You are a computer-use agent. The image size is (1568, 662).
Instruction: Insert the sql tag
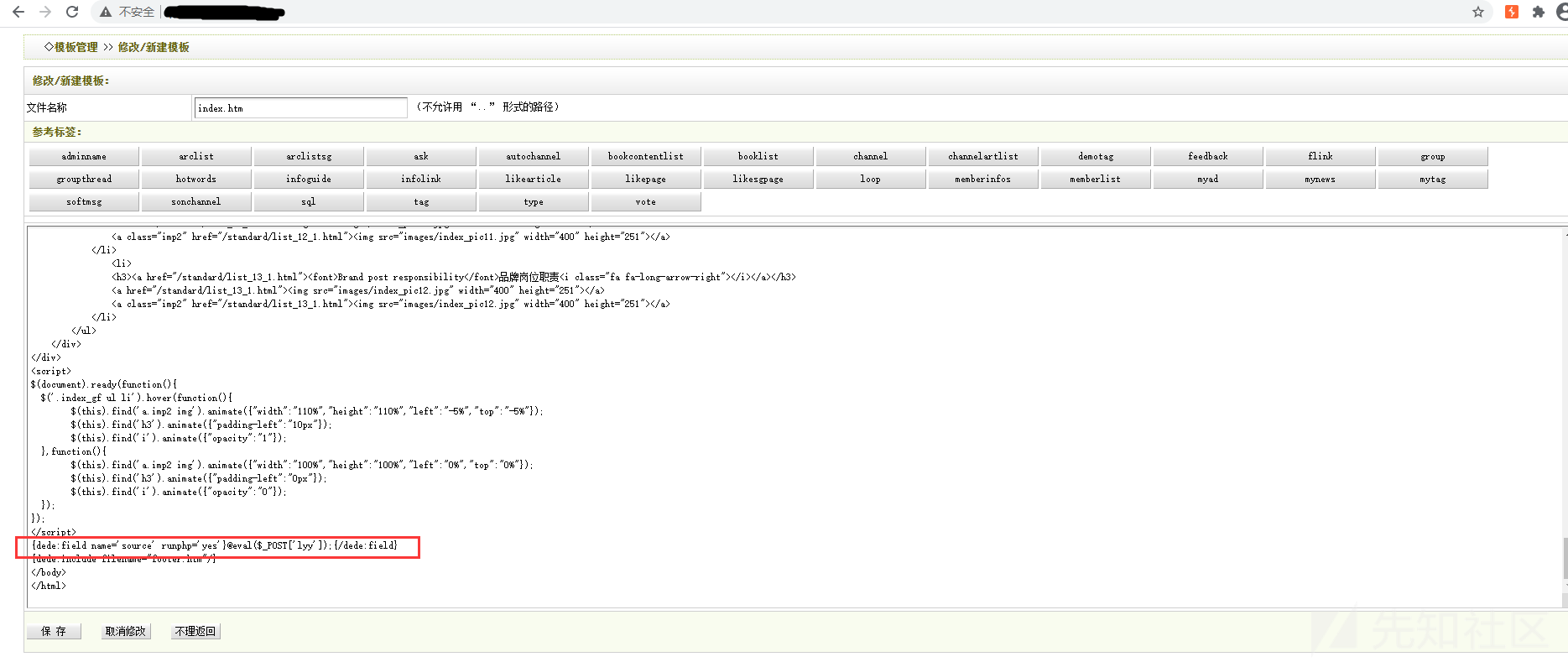tap(309, 201)
